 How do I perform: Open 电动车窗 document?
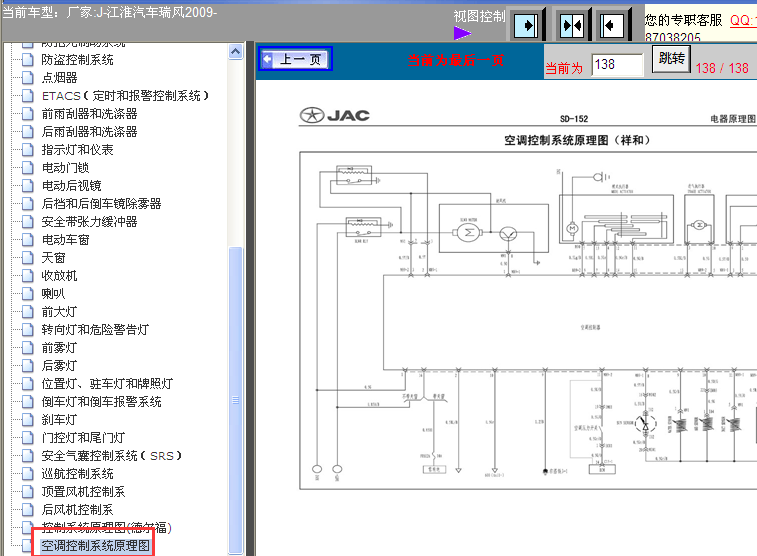[x=65, y=240]
